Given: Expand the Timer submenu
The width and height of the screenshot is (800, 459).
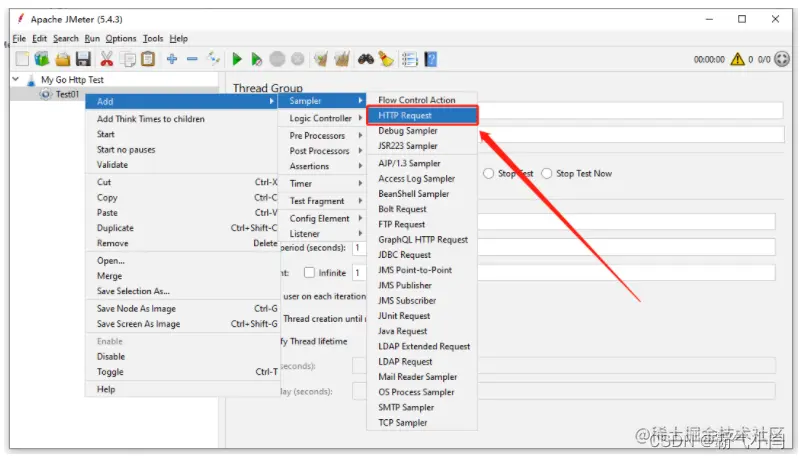Looking at the screenshot, I should click(x=322, y=184).
